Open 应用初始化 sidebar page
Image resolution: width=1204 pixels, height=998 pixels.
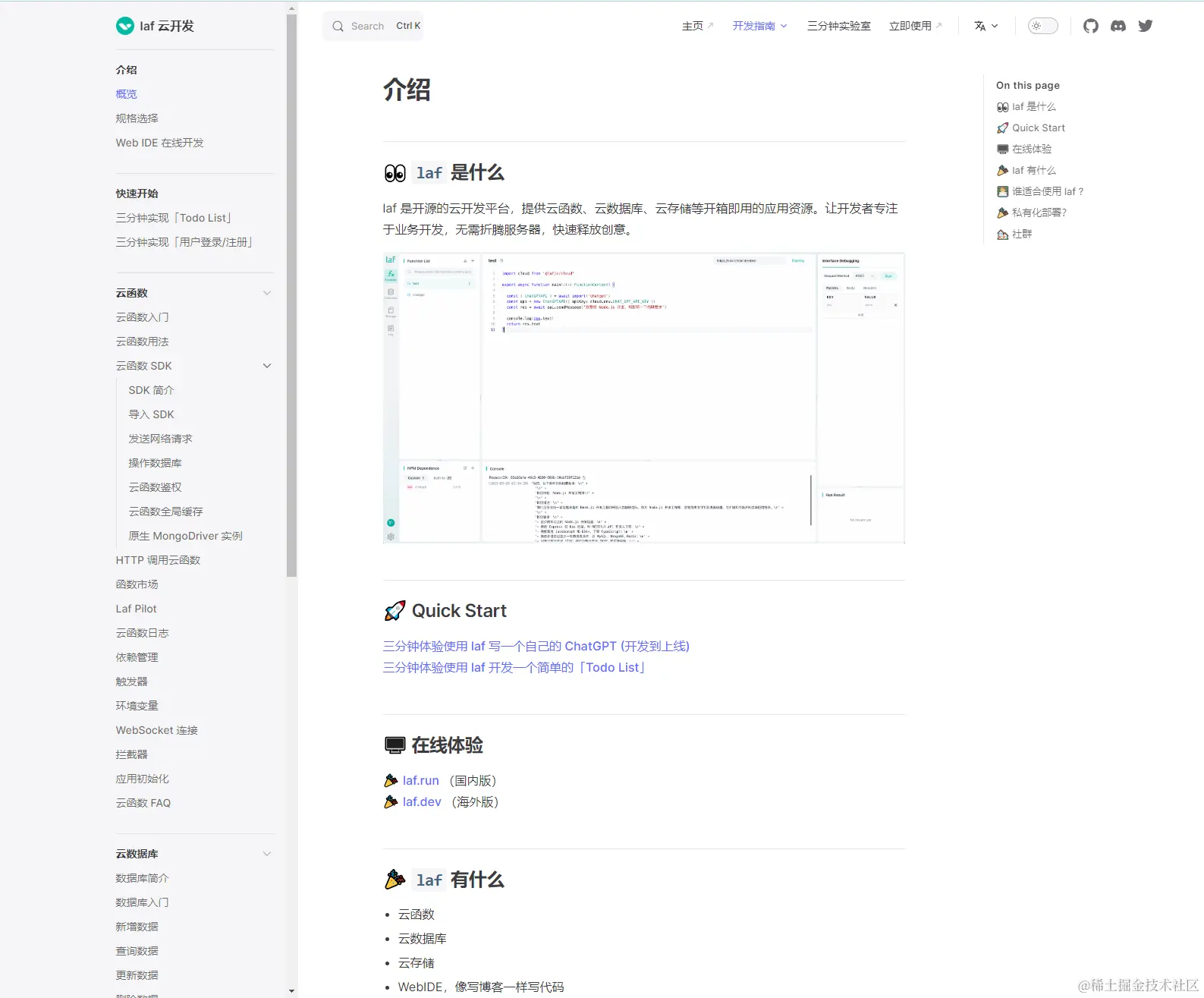click(143, 779)
